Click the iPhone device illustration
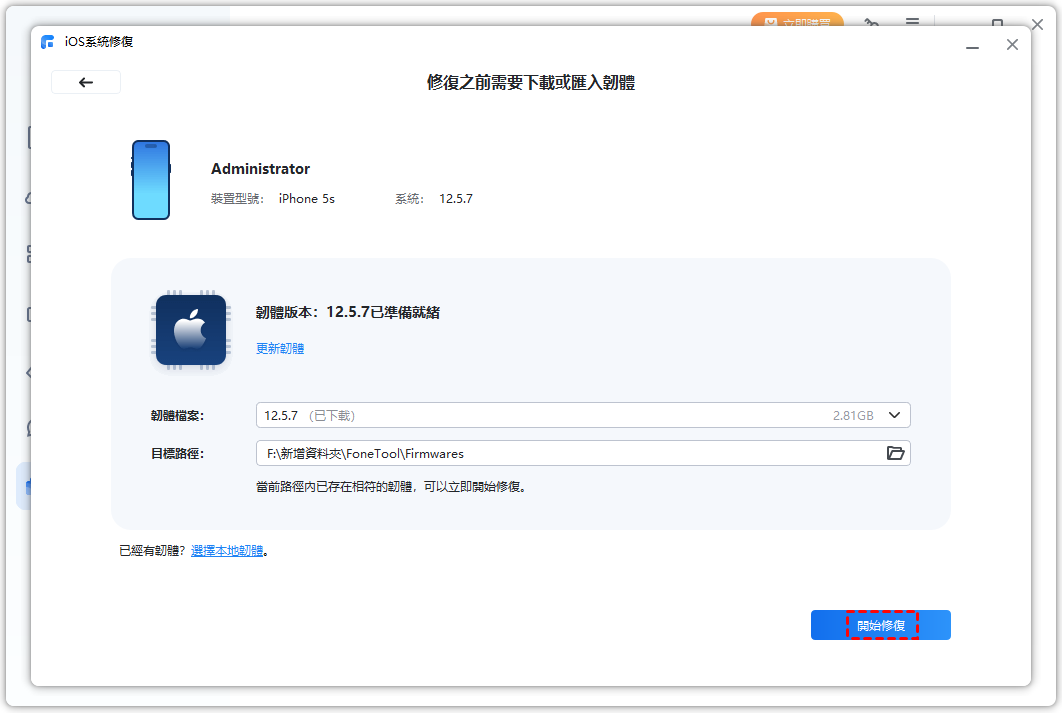The height and width of the screenshot is (713, 1062). click(151, 180)
